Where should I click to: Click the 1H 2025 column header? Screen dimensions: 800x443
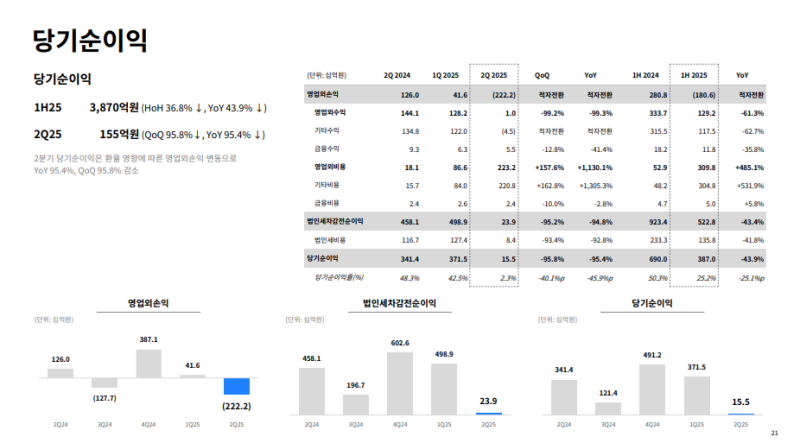(x=693, y=75)
